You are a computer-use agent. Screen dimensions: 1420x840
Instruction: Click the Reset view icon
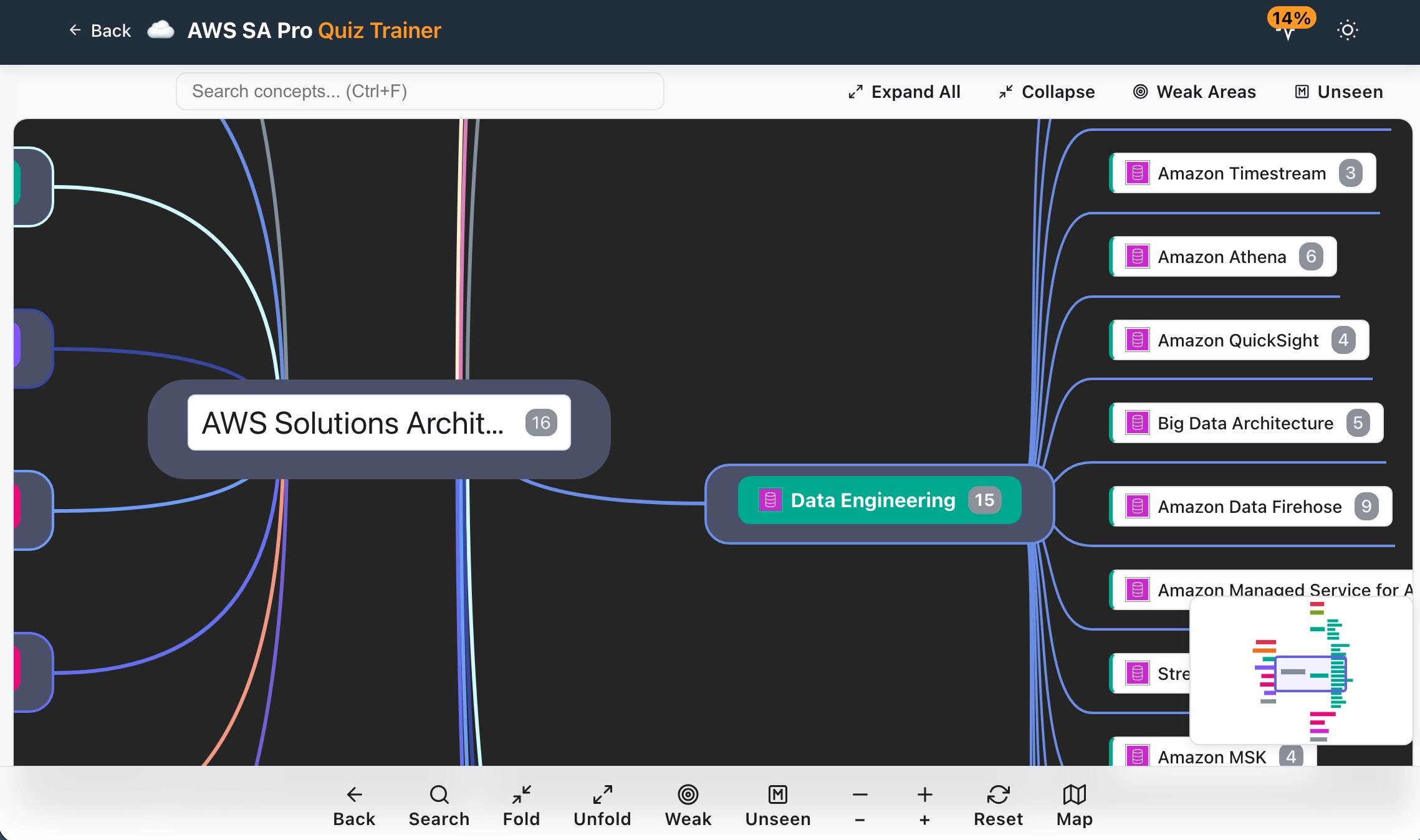pyautogui.click(x=997, y=795)
